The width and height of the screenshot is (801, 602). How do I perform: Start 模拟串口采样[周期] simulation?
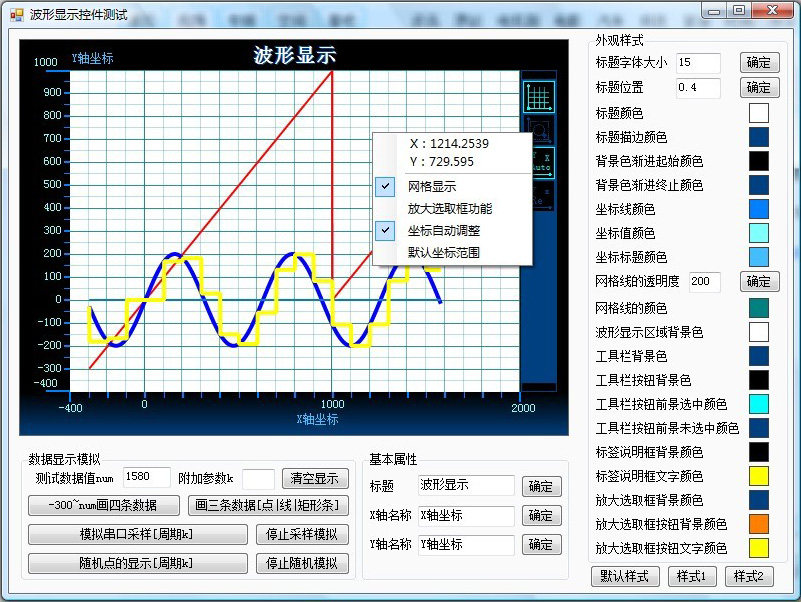click(137, 534)
